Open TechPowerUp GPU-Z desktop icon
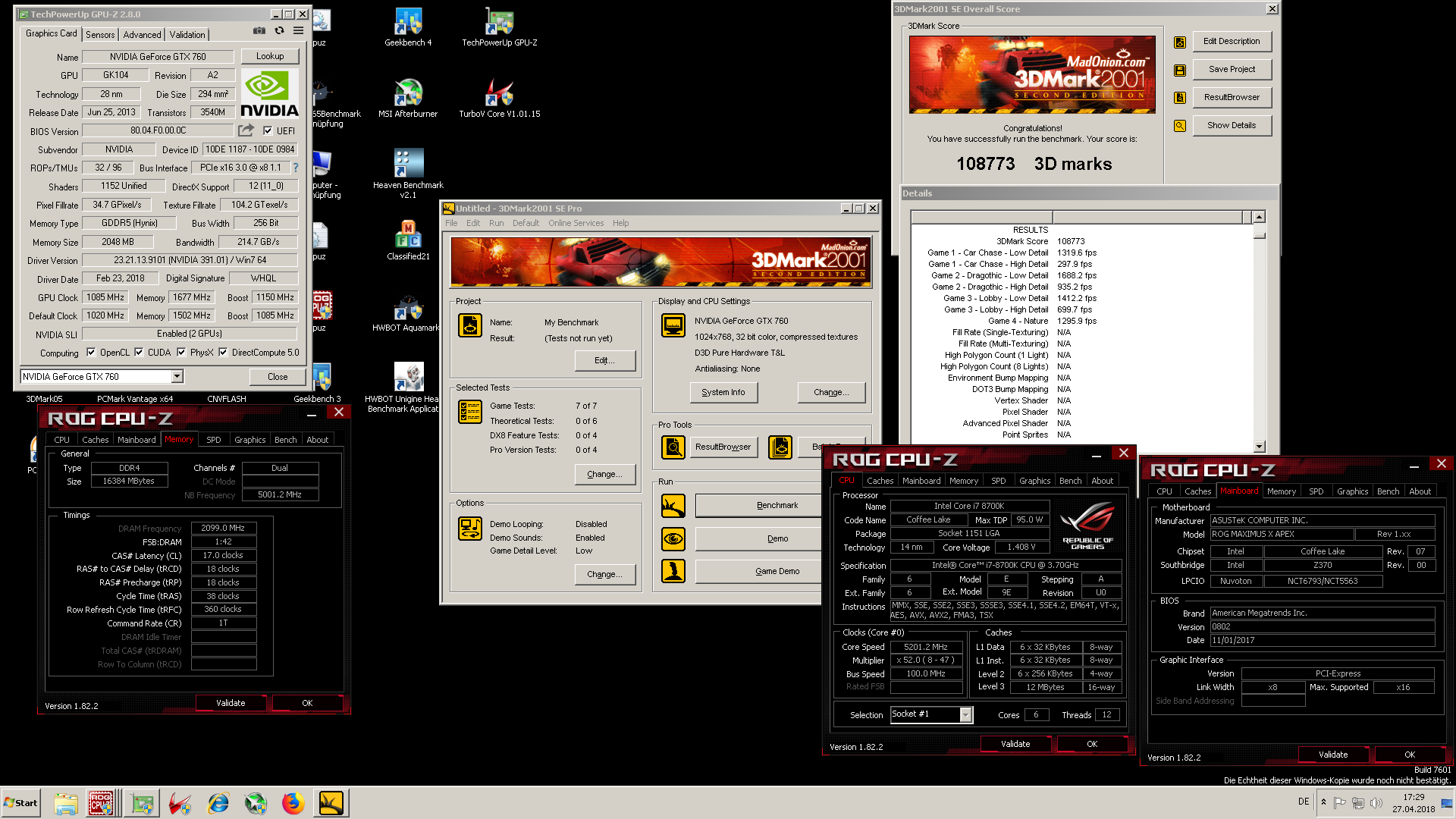The width and height of the screenshot is (1456, 819). pyautogui.click(x=499, y=27)
